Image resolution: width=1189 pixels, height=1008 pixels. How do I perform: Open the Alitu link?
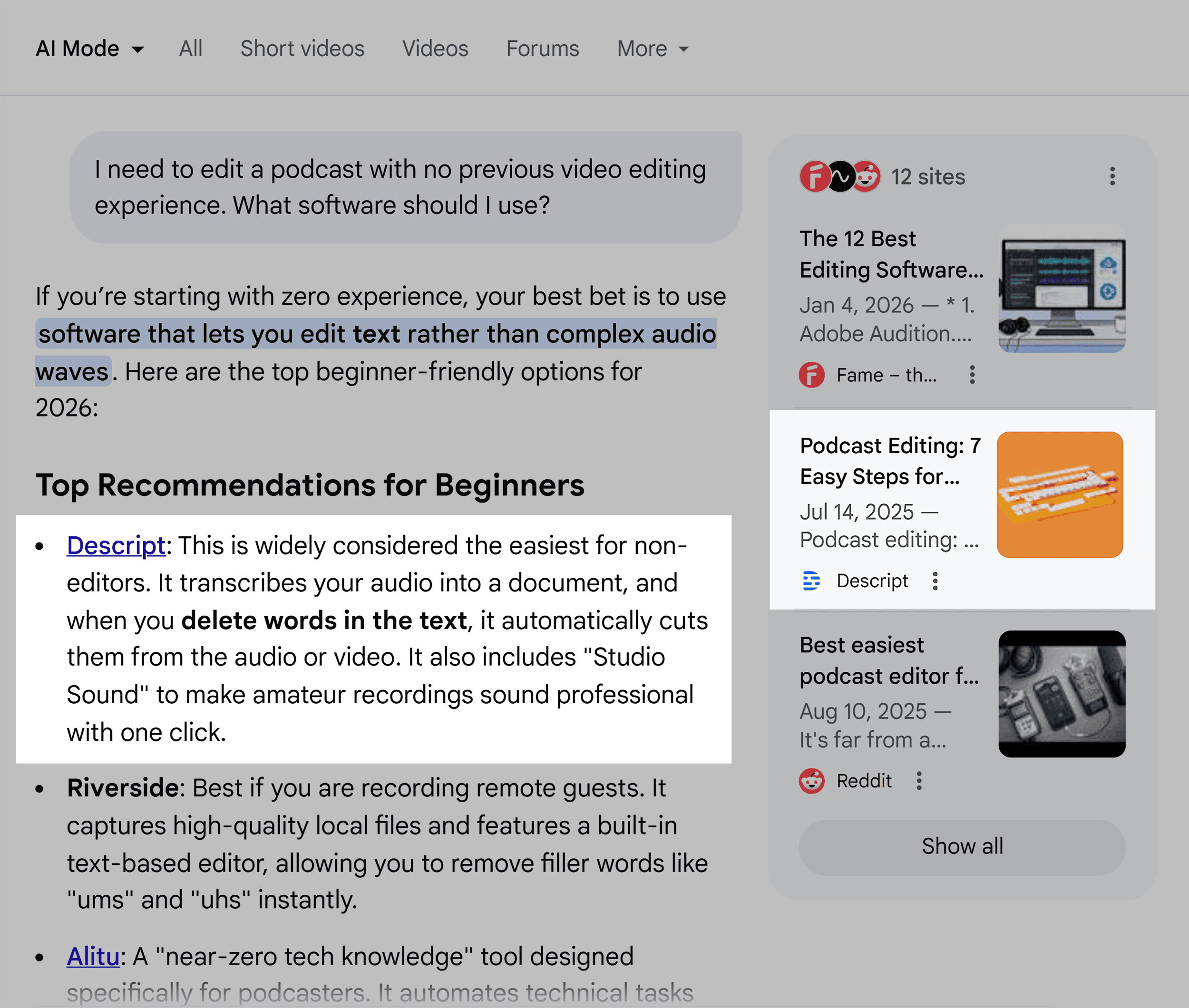93,956
